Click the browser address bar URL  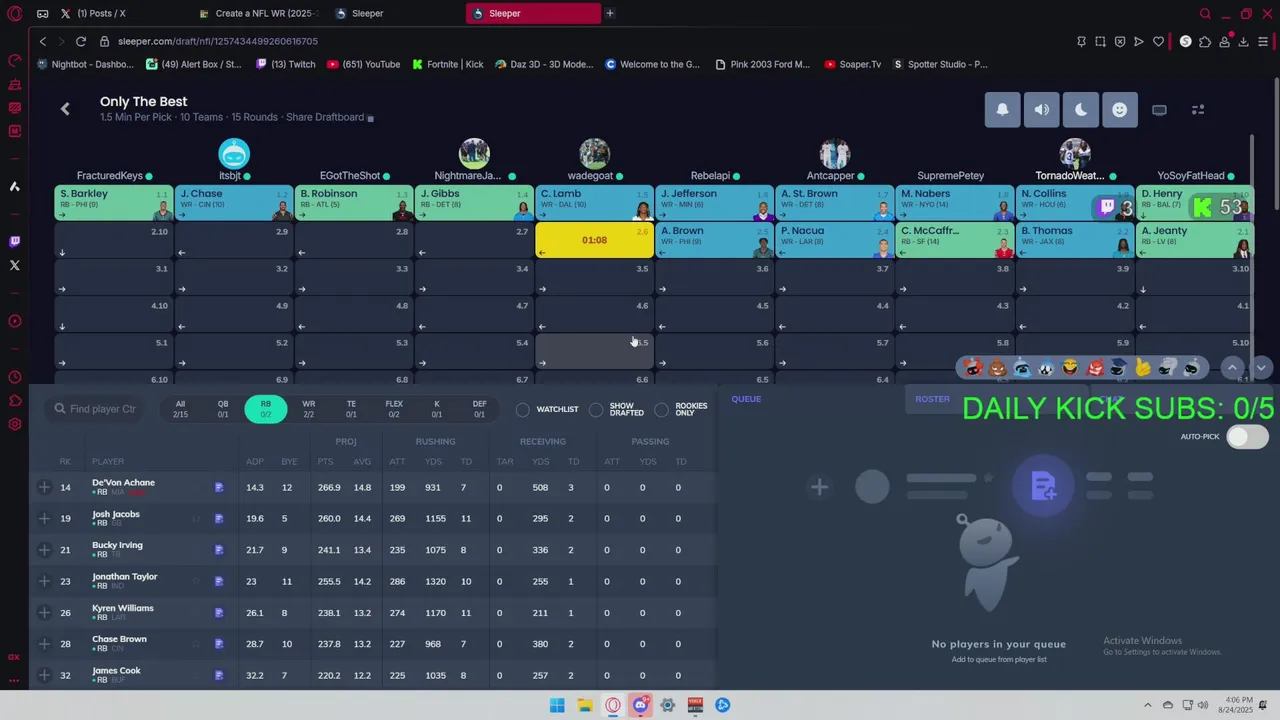click(217, 41)
